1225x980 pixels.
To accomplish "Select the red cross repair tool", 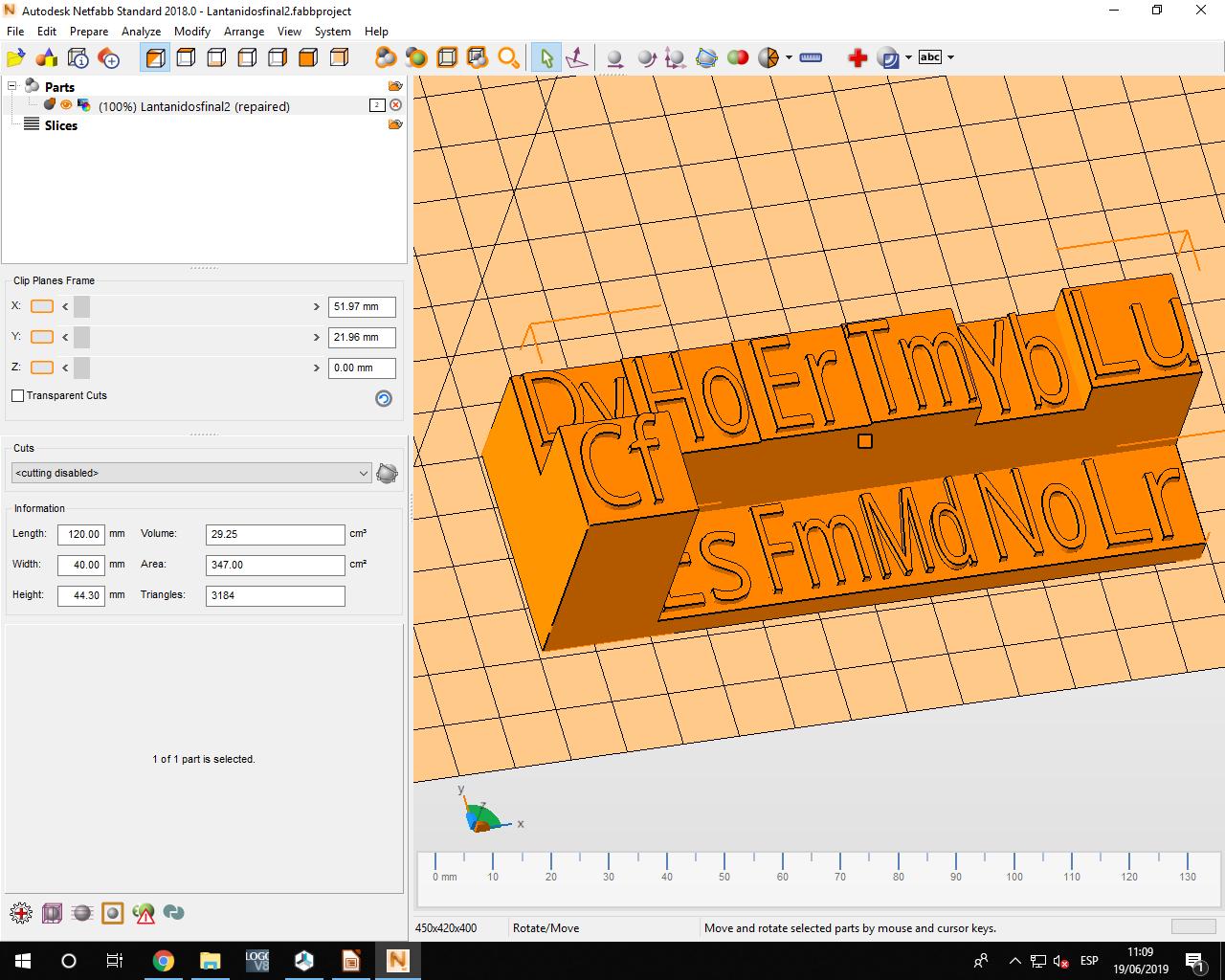I will 857,58.
